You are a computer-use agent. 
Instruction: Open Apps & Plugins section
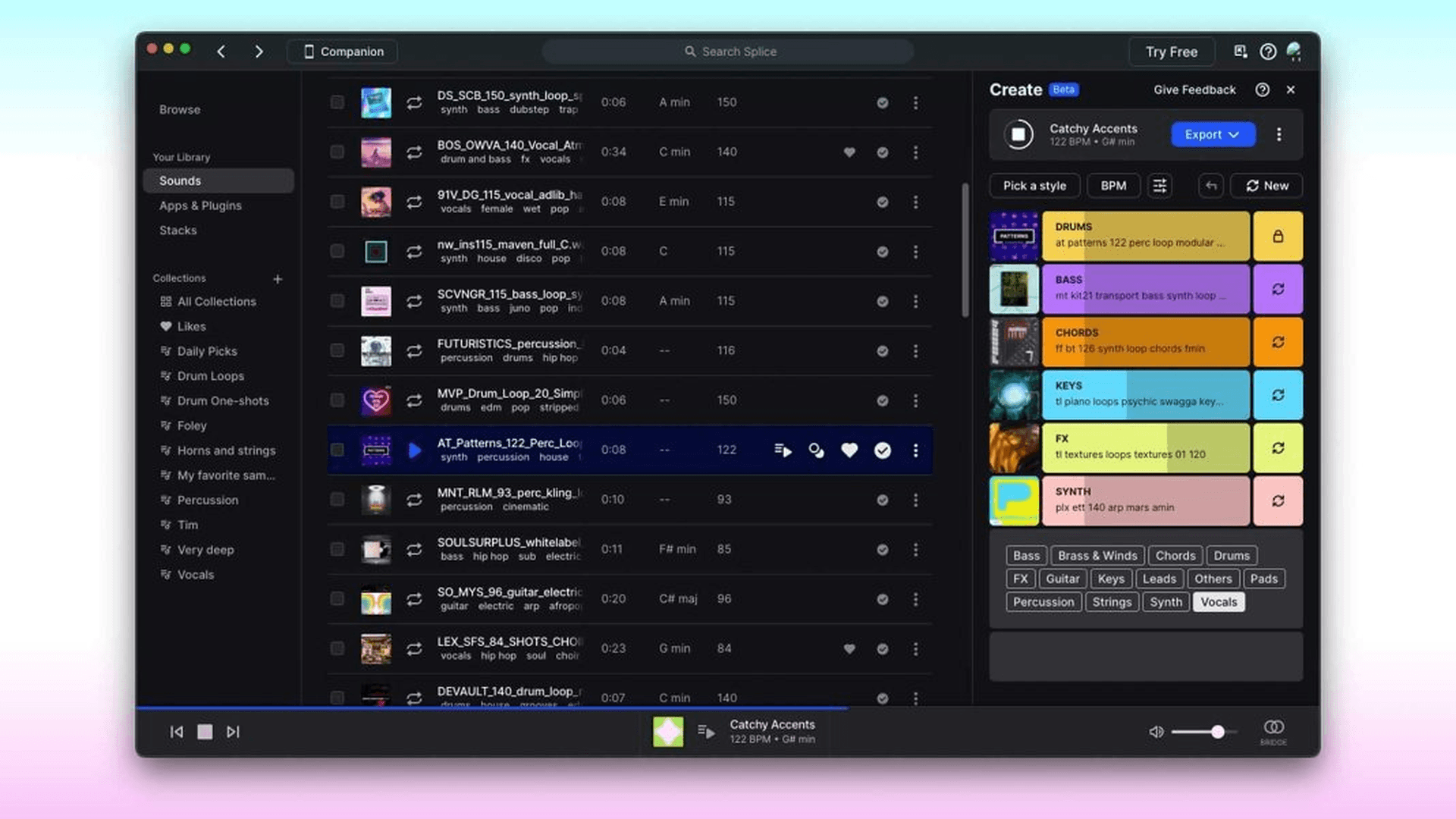(200, 206)
